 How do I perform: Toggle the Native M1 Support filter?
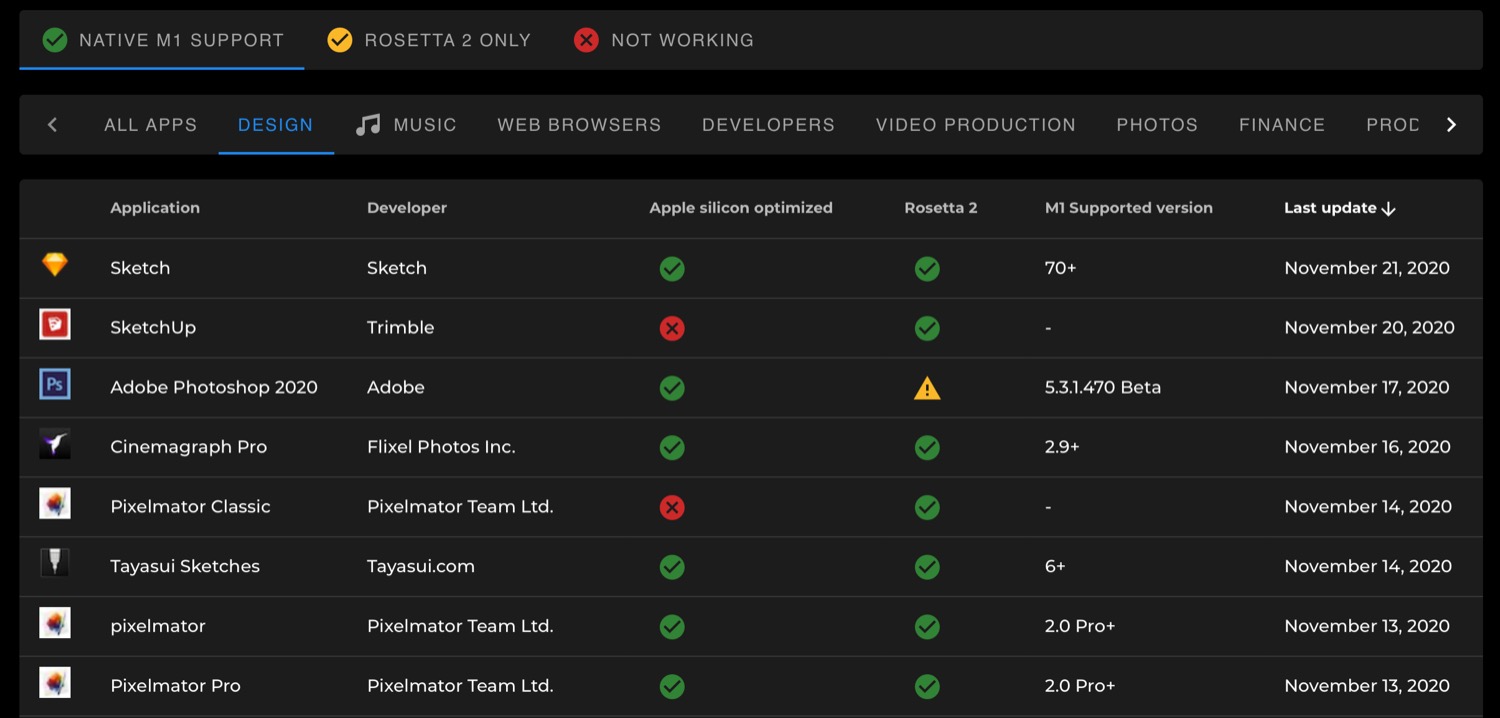tap(163, 40)
